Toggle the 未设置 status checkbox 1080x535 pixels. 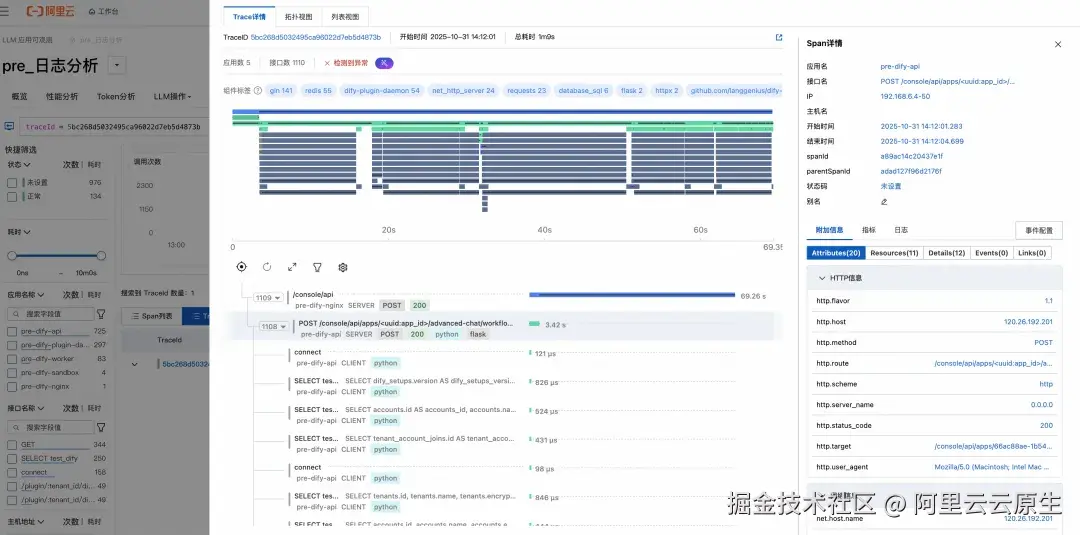[12, 182]
